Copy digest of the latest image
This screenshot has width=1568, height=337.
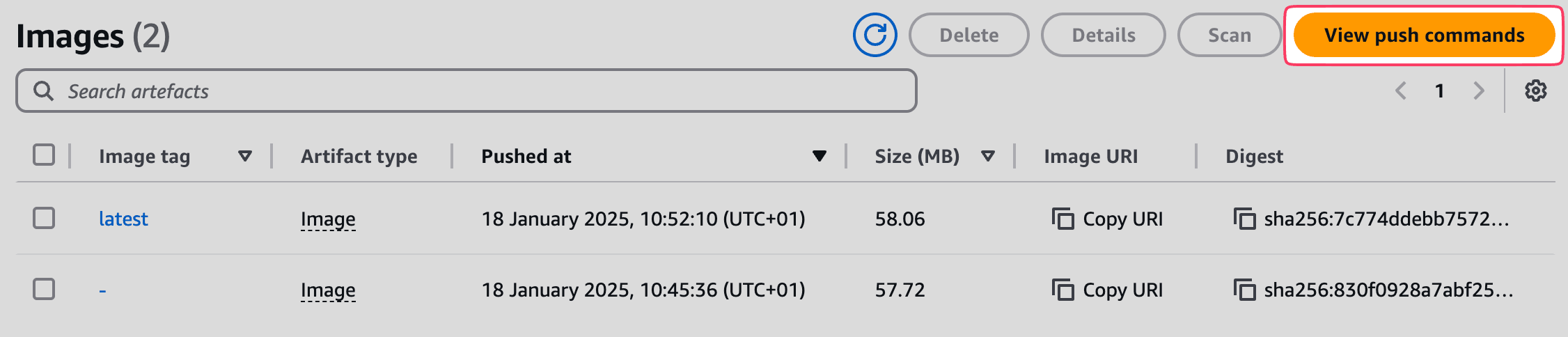pyautogui.click(x=1244, y=219)
